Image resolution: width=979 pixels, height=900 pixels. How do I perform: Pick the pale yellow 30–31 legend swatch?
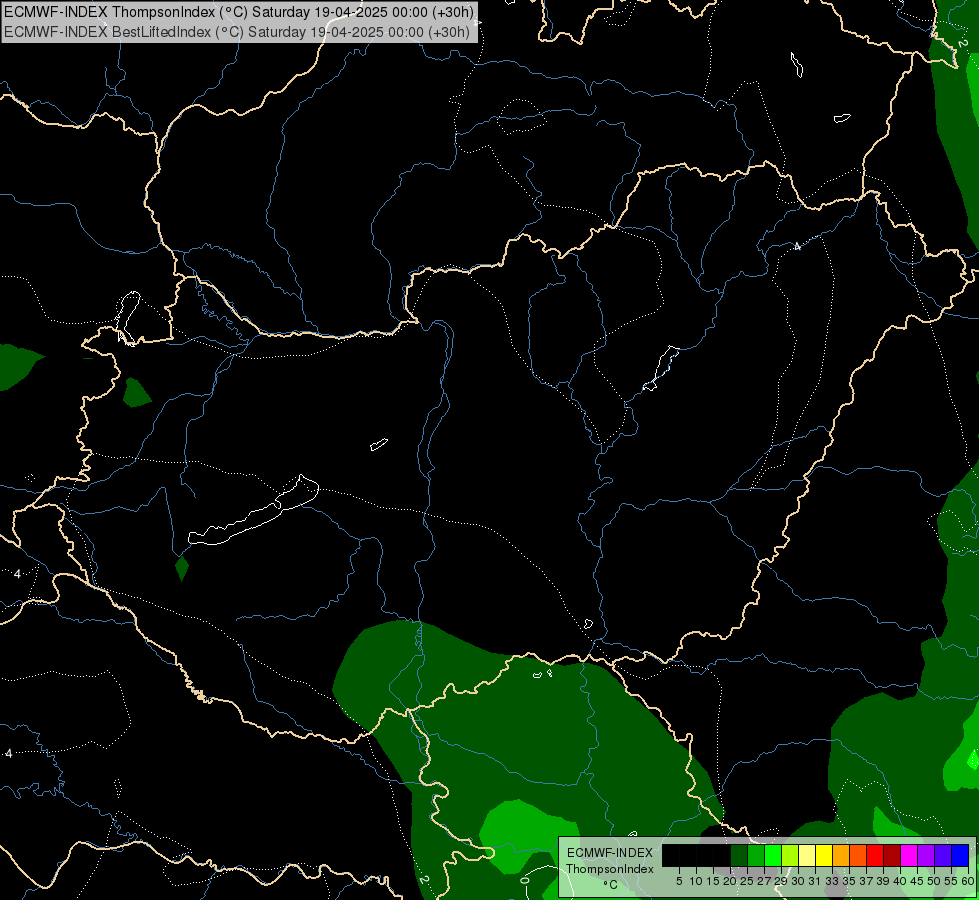click(x=807, y=855)
